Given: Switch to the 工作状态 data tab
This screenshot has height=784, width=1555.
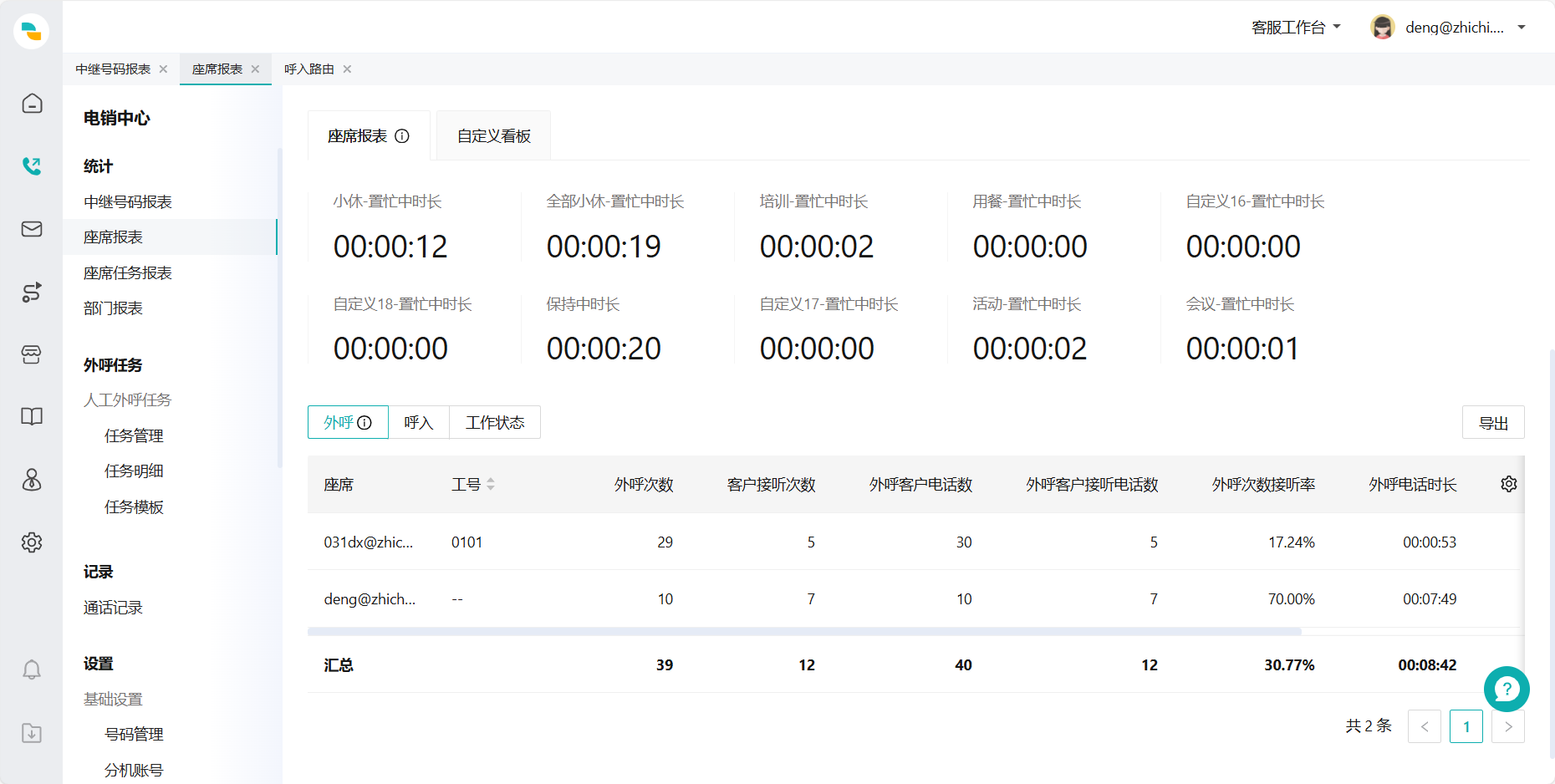Looking at the screenshot, I should [495, 423].
